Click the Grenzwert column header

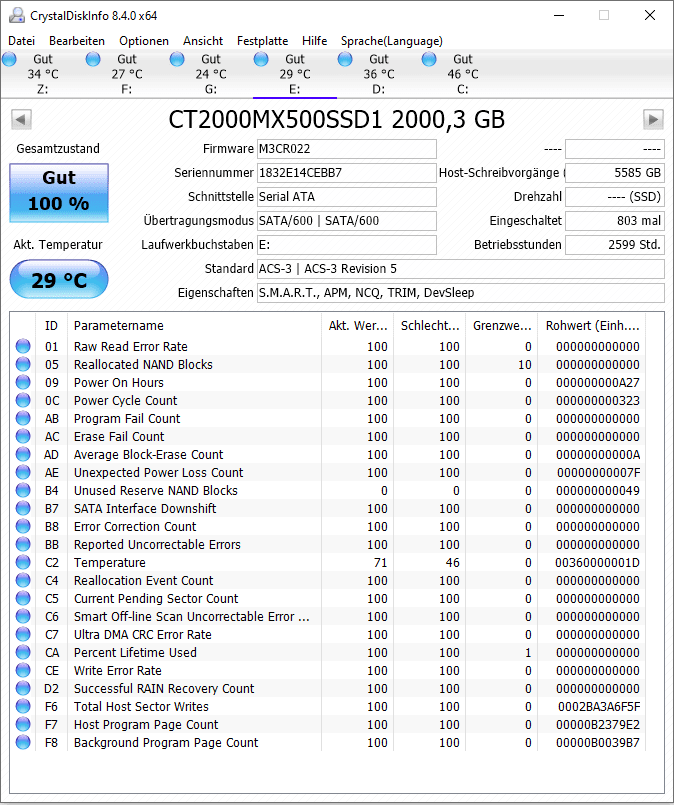pyautogui.click(x=502, y=325)
